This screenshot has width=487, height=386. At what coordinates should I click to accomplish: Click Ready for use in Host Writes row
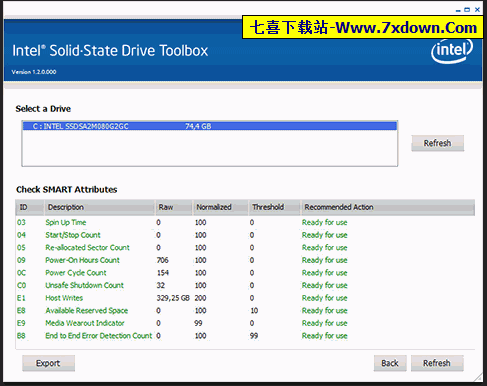click(x=324, y=298)
